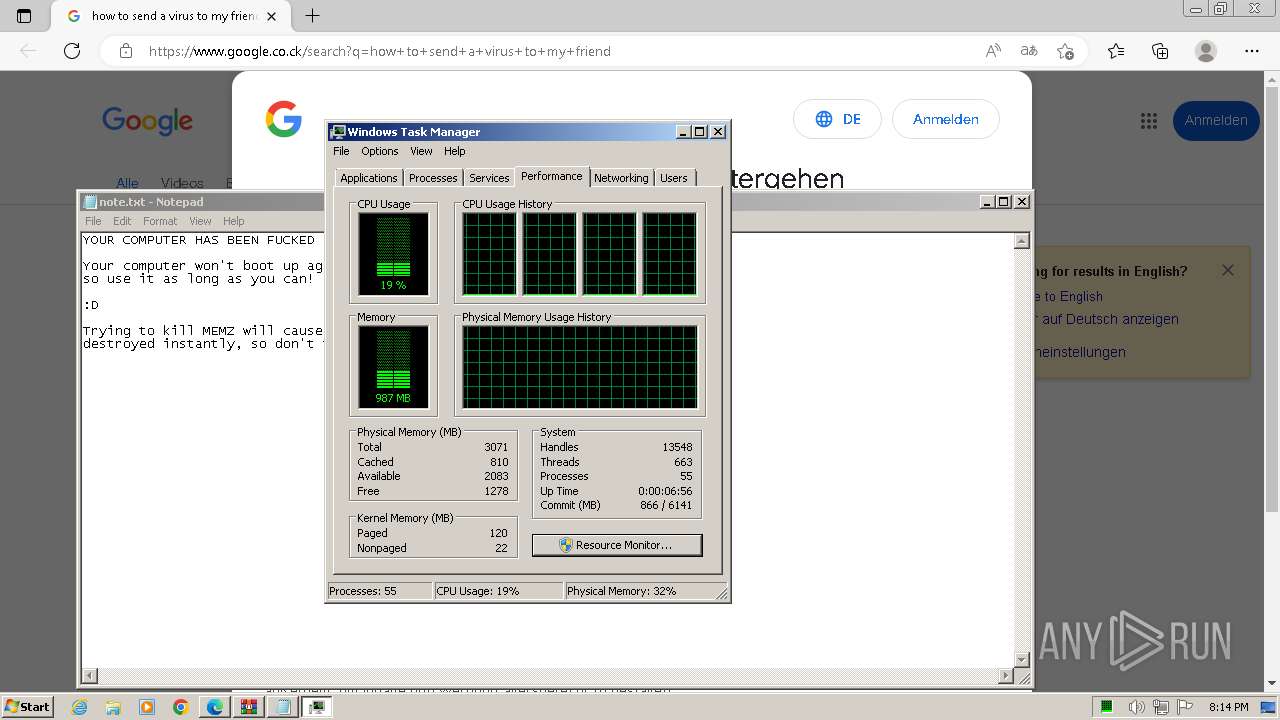Open Edge tab actions menu icon
The width and height of the screenshot is (1280, 720).
(x=24, y=16)
